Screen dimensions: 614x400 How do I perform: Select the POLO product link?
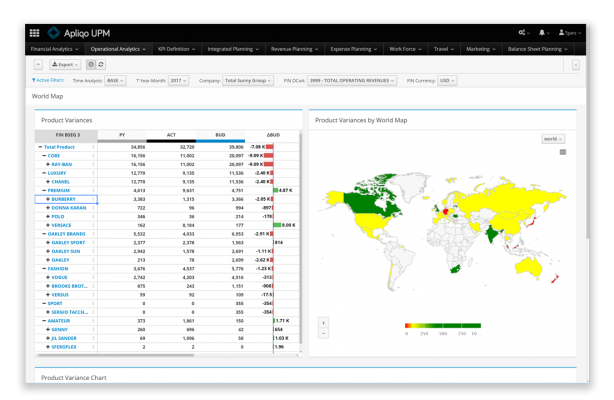58,217
